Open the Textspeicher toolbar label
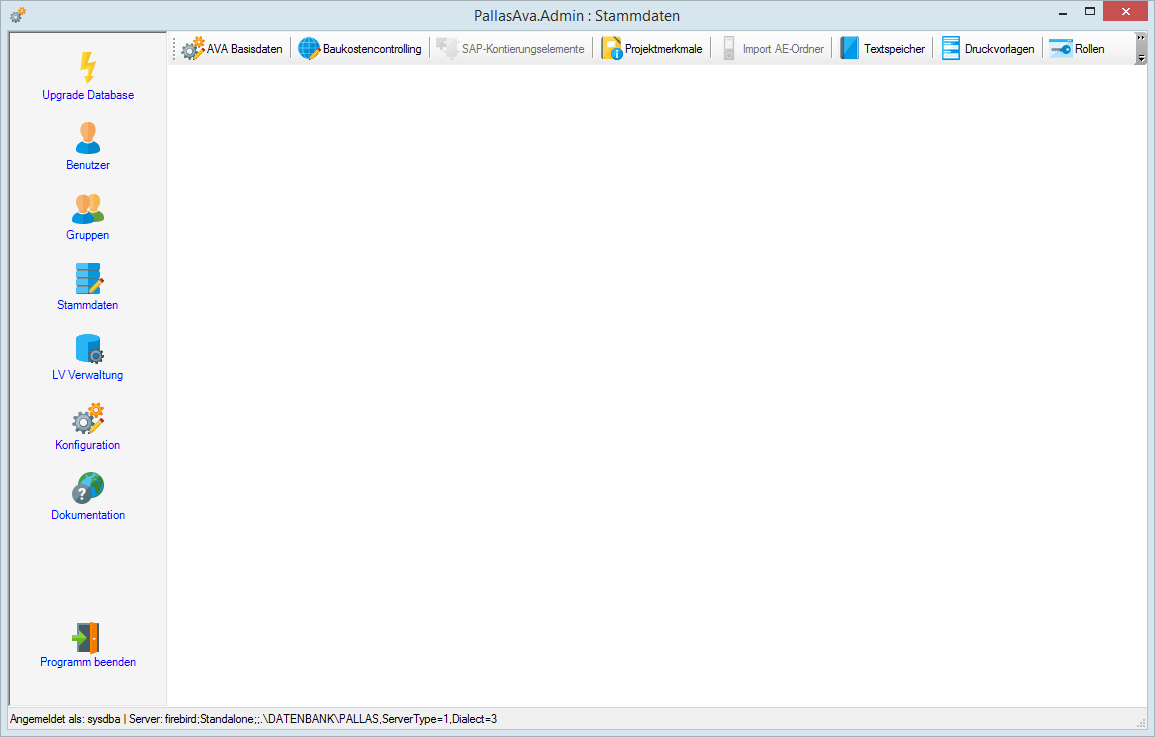1155x737 pixels. (894, 49)
